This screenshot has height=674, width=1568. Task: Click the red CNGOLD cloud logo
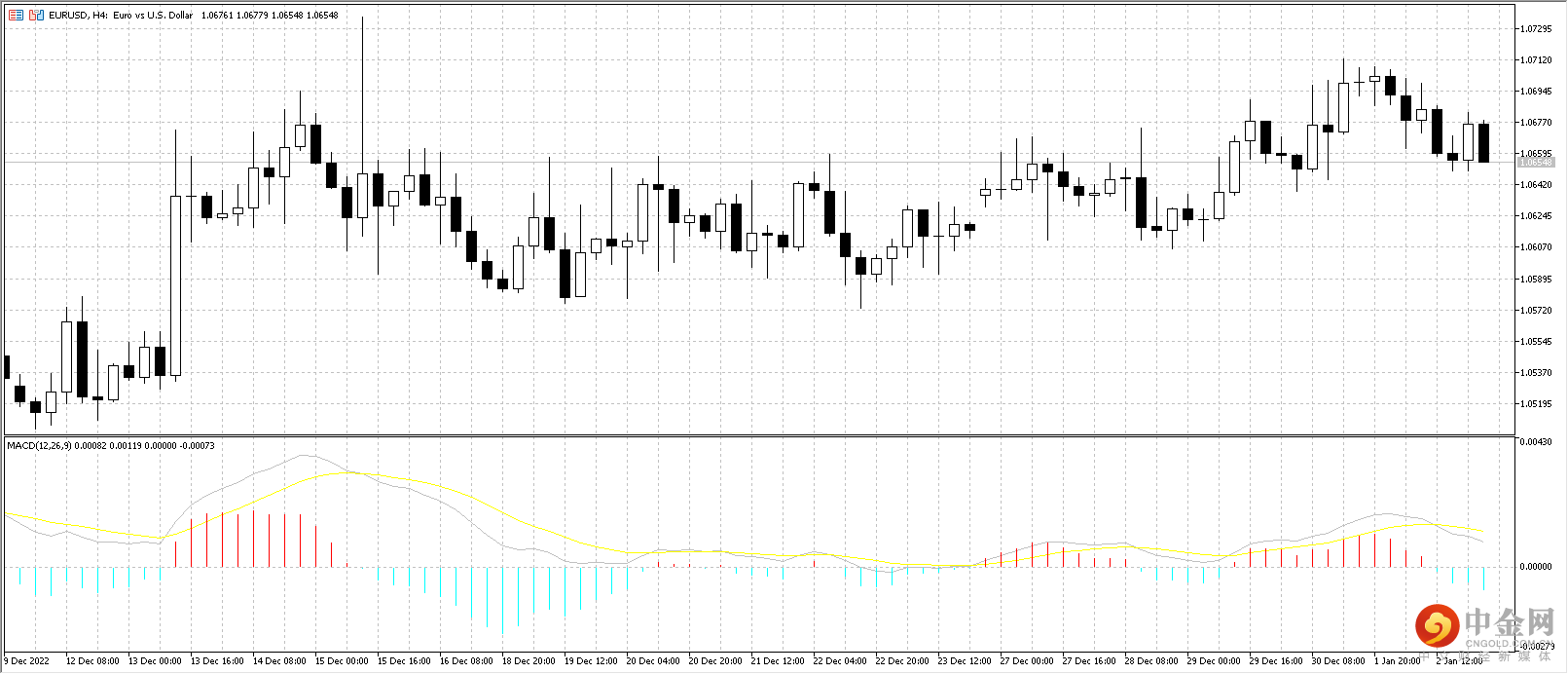(1436, 625)
